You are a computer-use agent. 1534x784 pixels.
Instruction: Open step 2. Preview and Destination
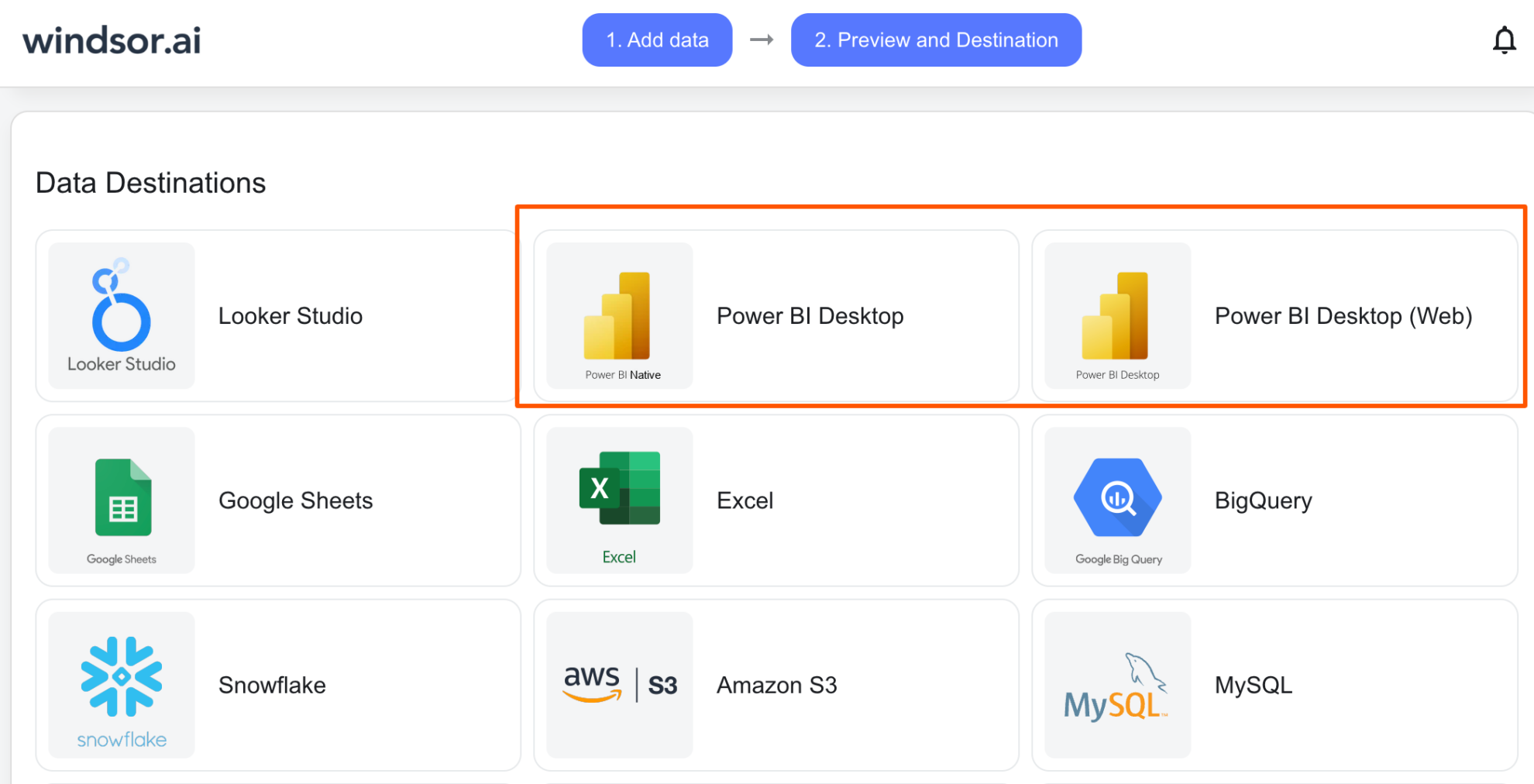[x=936, y=40]
